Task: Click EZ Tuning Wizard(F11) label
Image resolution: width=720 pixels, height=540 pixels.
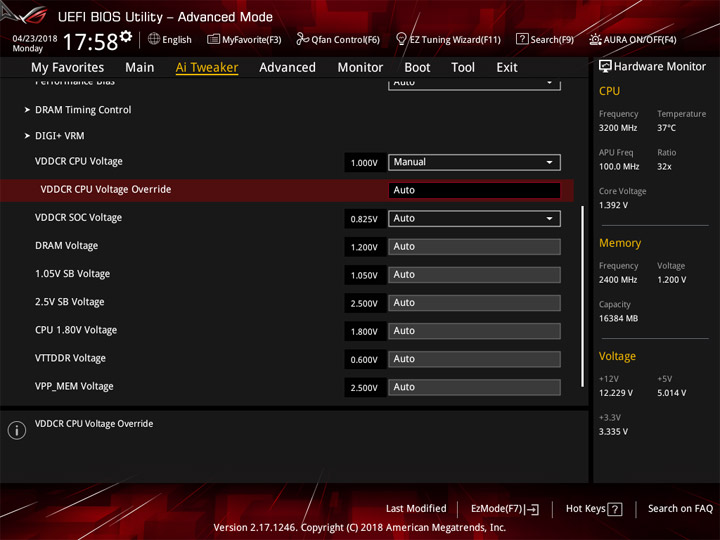Action: 455,39
